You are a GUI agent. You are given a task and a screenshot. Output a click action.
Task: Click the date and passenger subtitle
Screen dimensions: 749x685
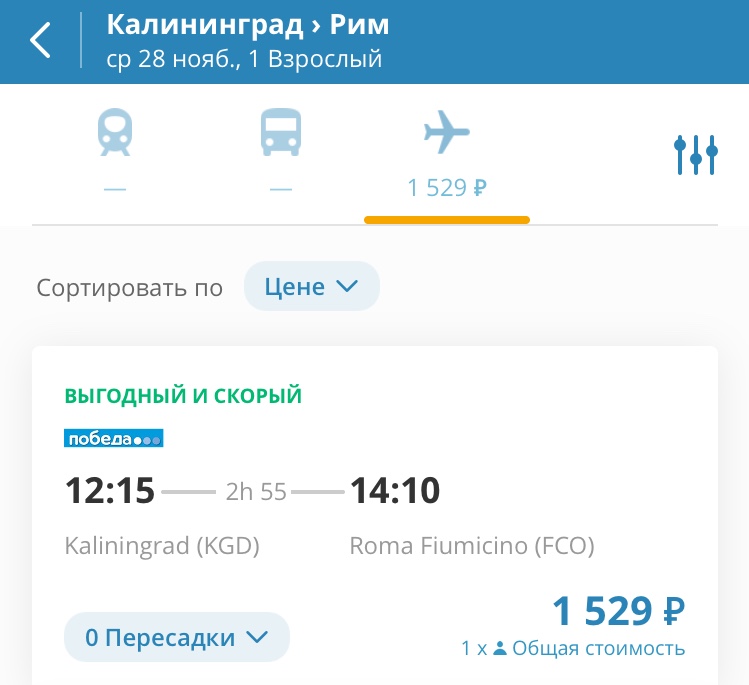(244, 59)
